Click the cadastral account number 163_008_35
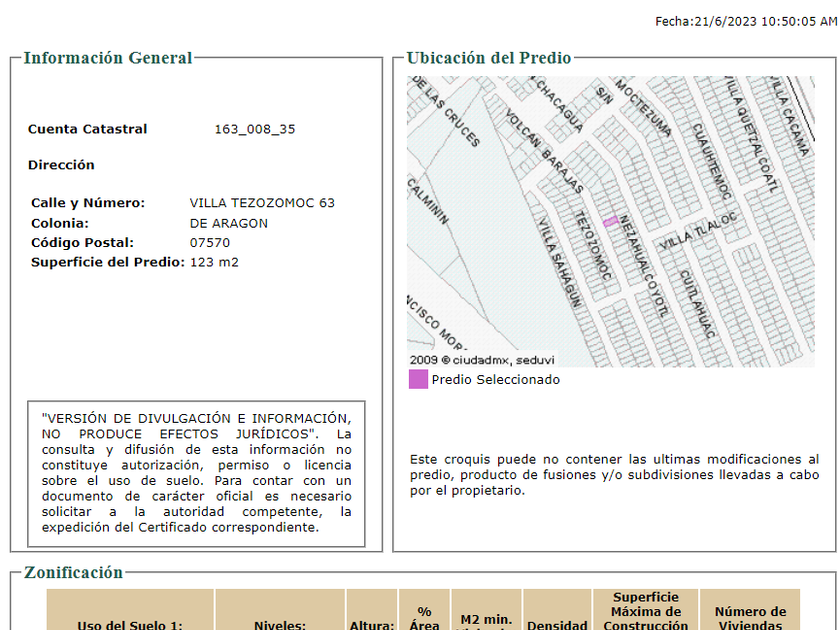The height and width of the screenshot is (630, 840). [x=255, y=129]
